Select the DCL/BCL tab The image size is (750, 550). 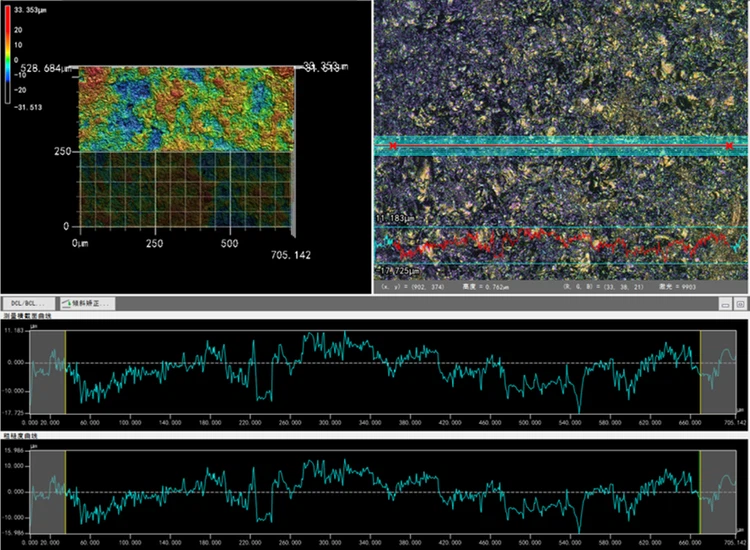click(28, 302)
